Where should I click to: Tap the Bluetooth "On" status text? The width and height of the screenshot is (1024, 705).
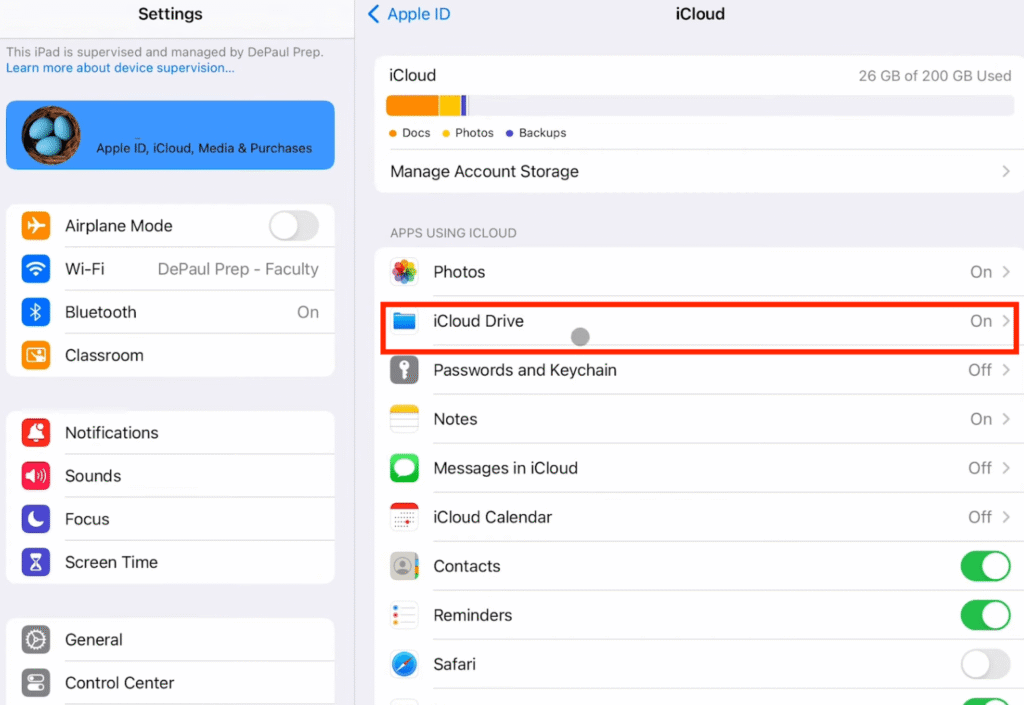(x=308, y=312)
